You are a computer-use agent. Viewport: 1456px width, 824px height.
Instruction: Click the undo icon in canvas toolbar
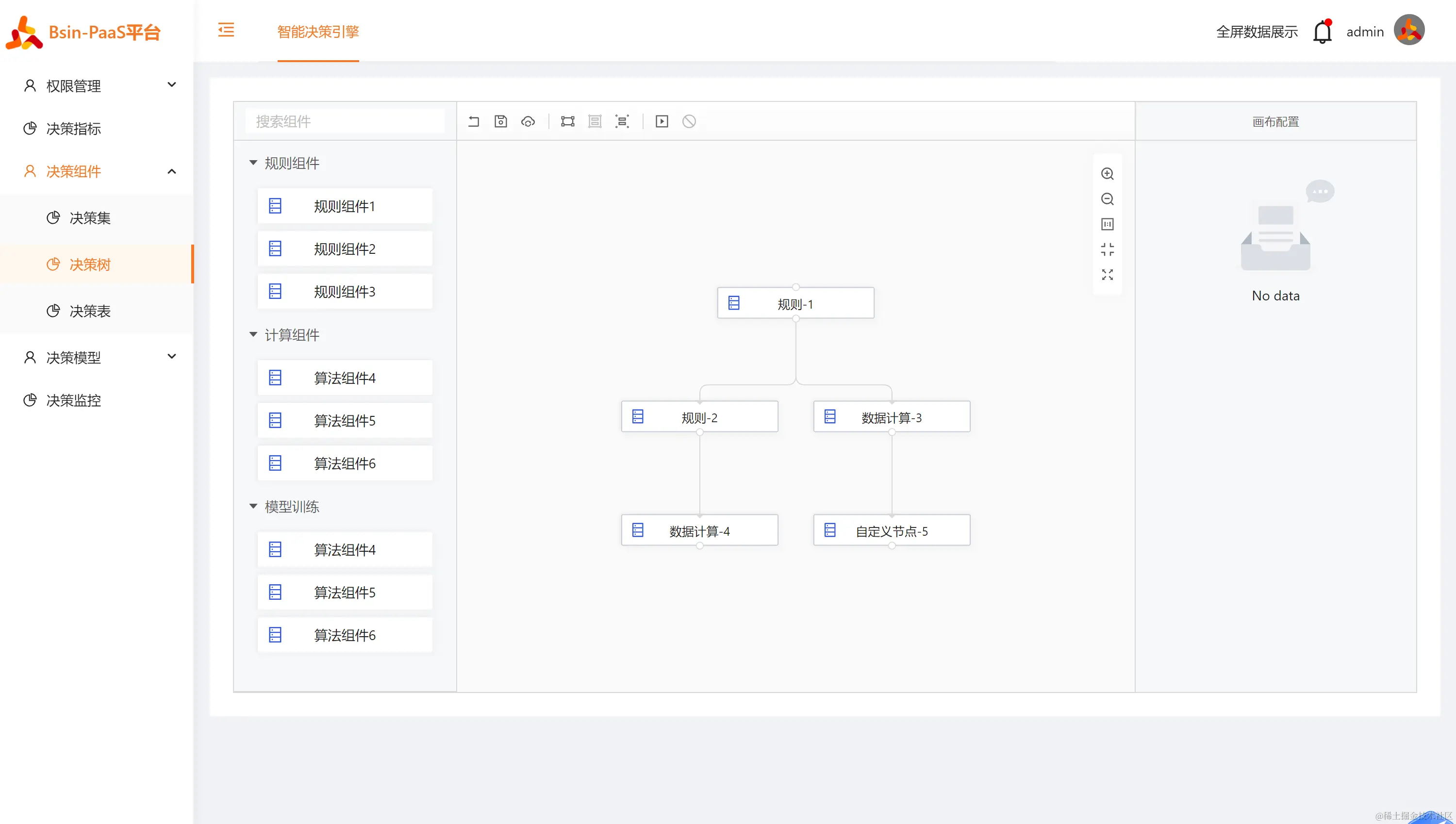[x=474, y=121]
